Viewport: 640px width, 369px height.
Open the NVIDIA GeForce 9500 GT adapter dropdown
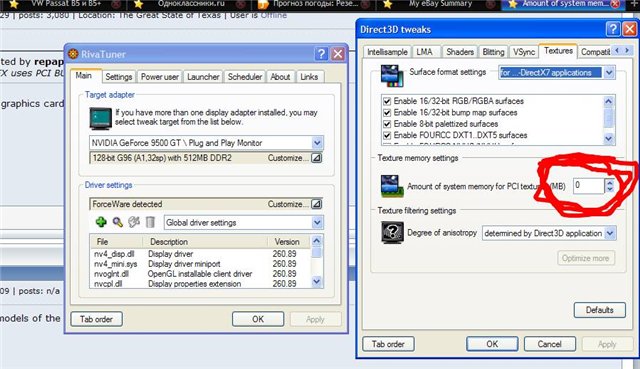click(317, 143)
